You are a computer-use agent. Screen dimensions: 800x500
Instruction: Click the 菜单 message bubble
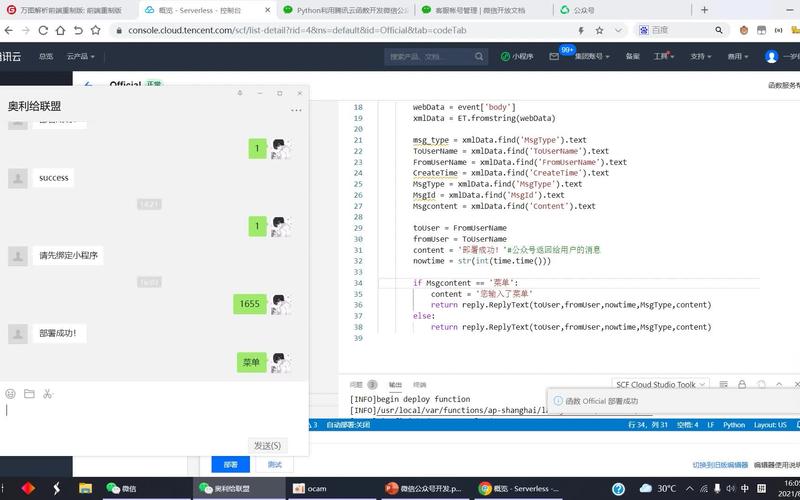tap(252, 363)
